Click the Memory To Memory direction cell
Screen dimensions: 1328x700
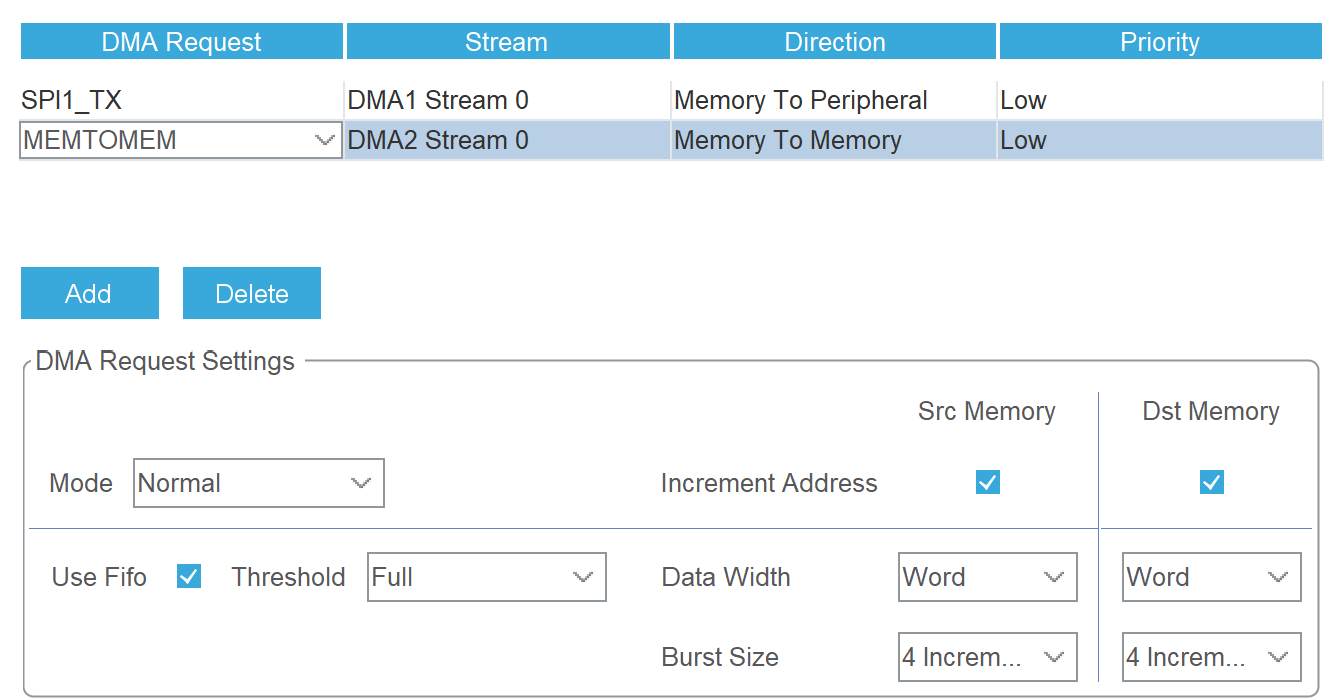coord(834,141)
